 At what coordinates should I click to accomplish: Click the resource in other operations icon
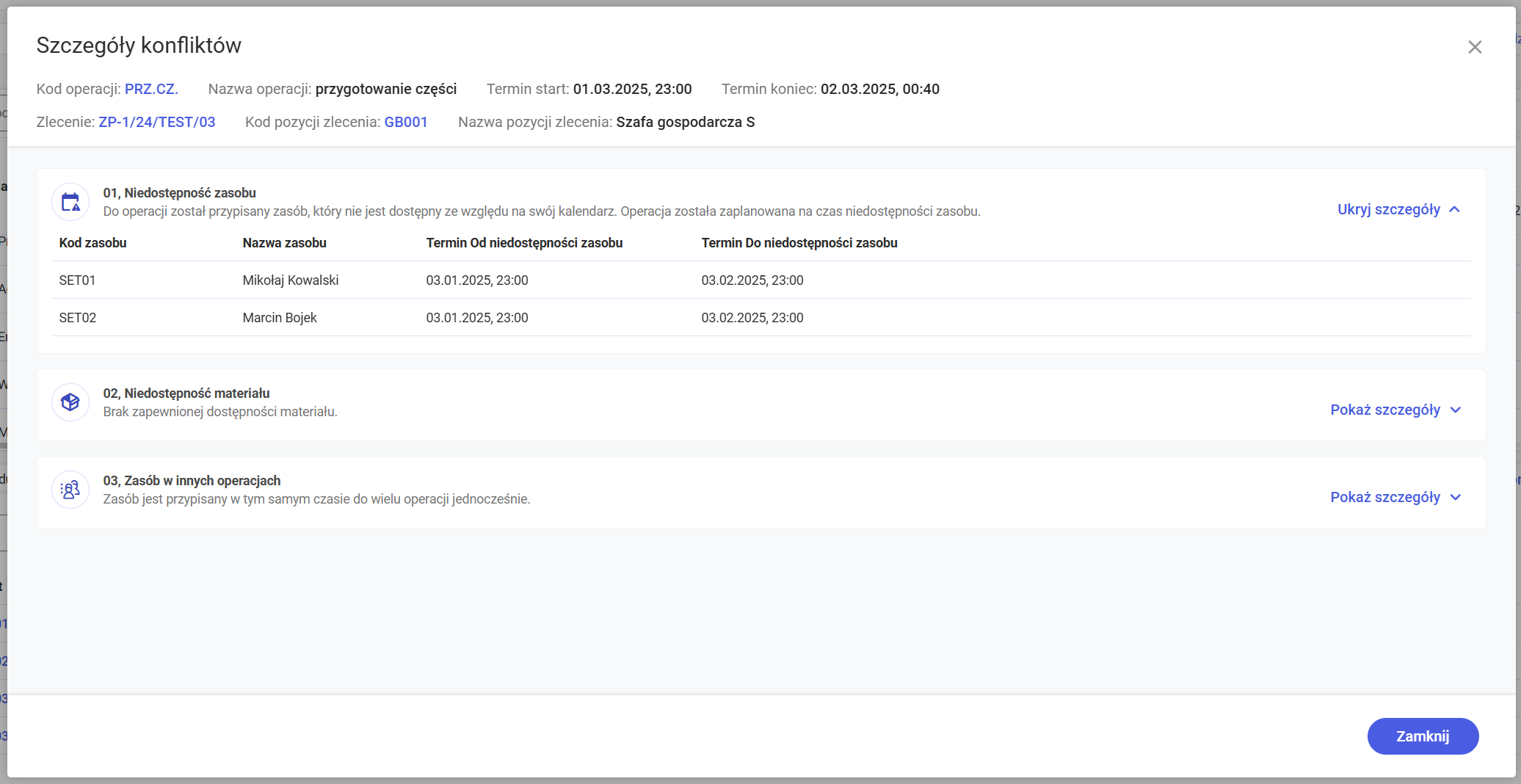70,490
